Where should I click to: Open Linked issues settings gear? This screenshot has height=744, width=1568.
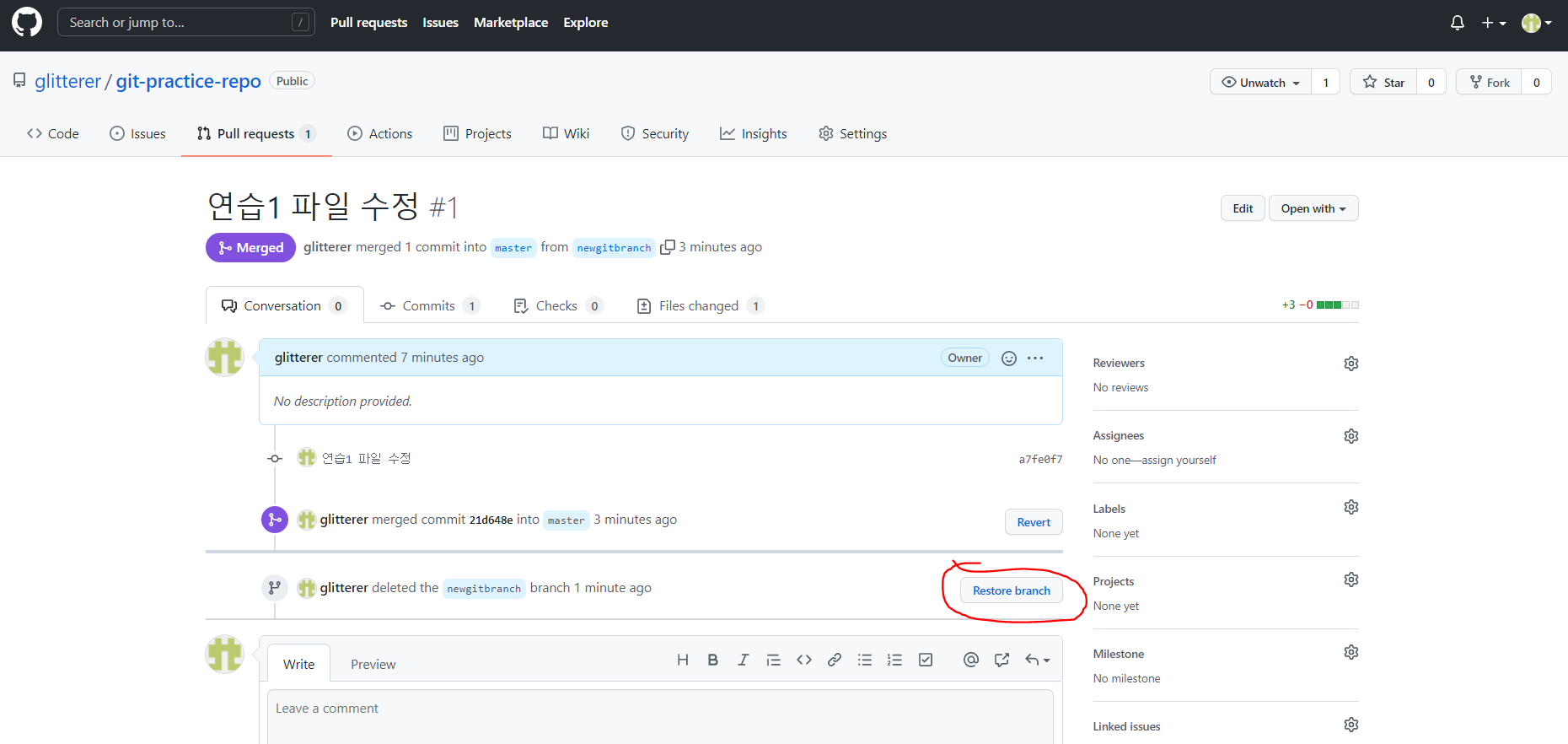[1351, 725]
